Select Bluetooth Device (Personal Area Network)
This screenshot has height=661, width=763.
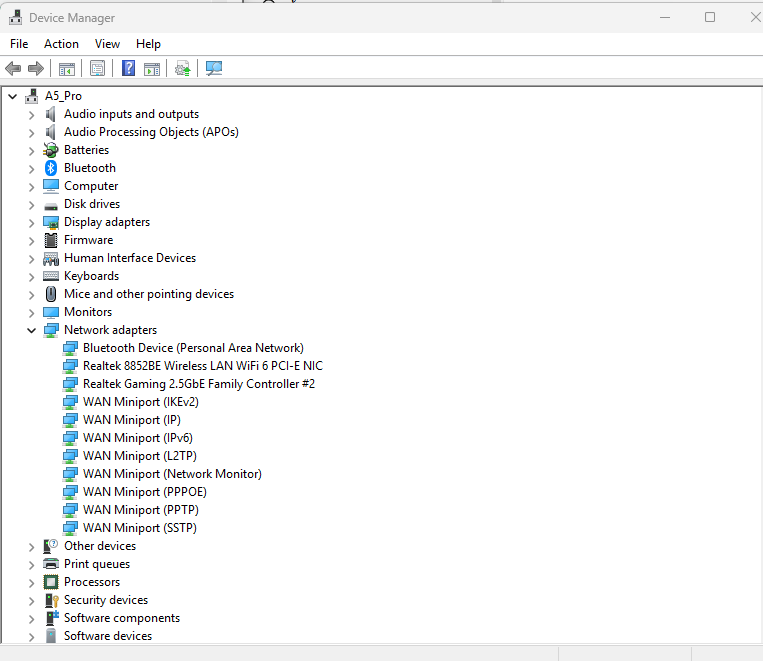click(193, 348)
